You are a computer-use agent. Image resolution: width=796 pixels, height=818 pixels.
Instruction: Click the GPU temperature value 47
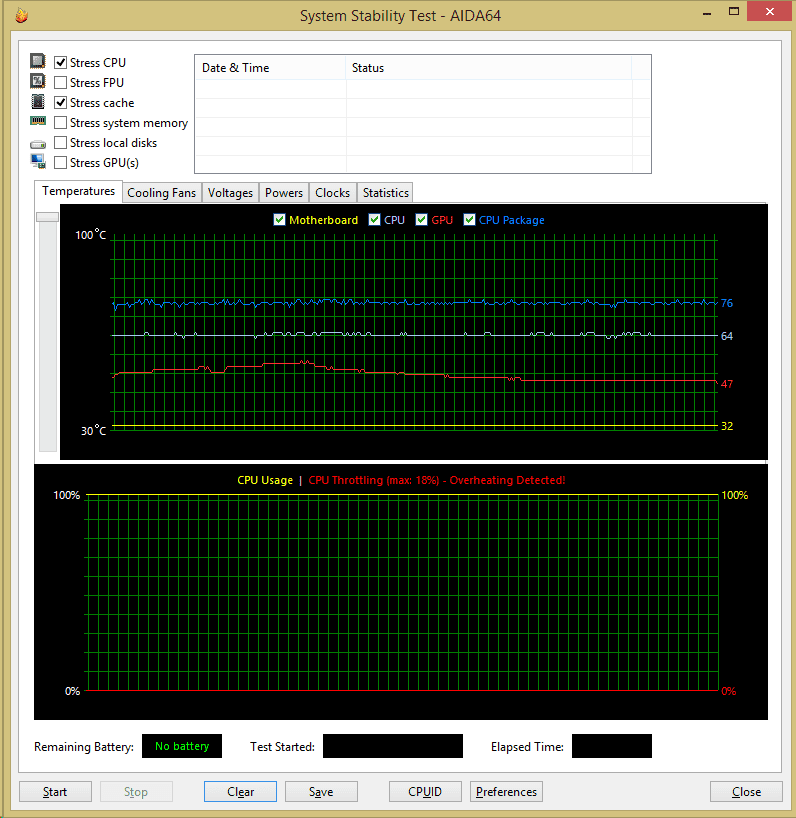pyautogui.click(x=727, y=384)
